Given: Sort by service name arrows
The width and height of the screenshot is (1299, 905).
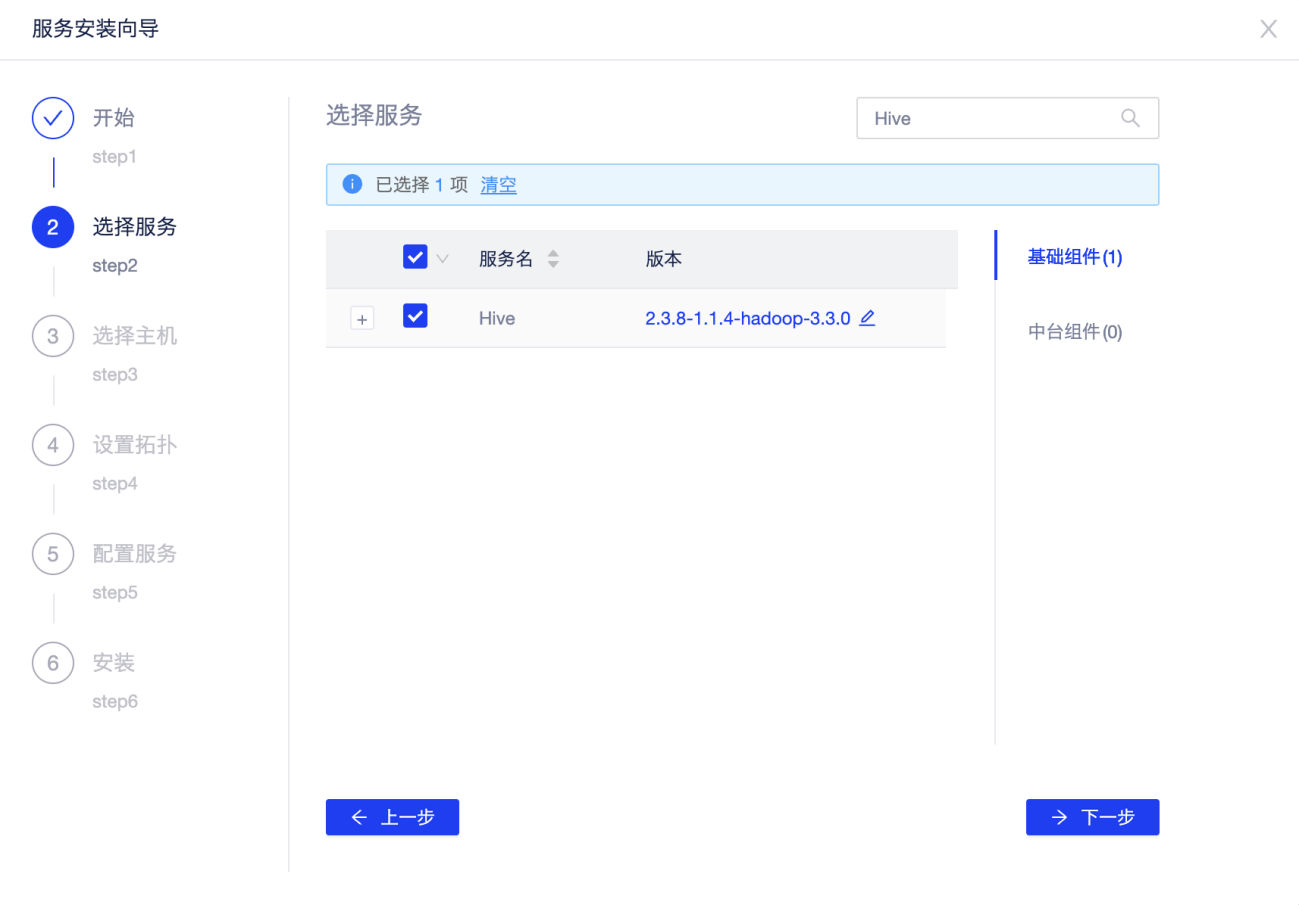Looking at the screenshot, I should pos(553,259).
